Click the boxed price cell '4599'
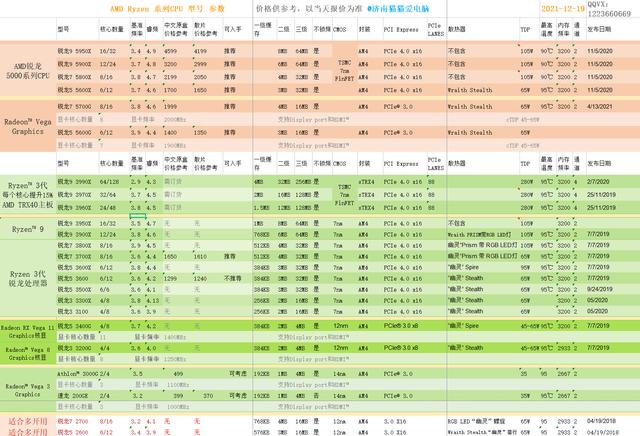 coord(170,51)
